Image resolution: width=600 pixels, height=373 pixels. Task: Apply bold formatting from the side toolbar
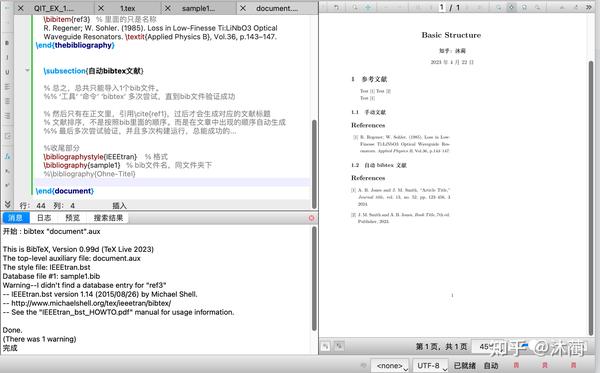coord(7,43)
